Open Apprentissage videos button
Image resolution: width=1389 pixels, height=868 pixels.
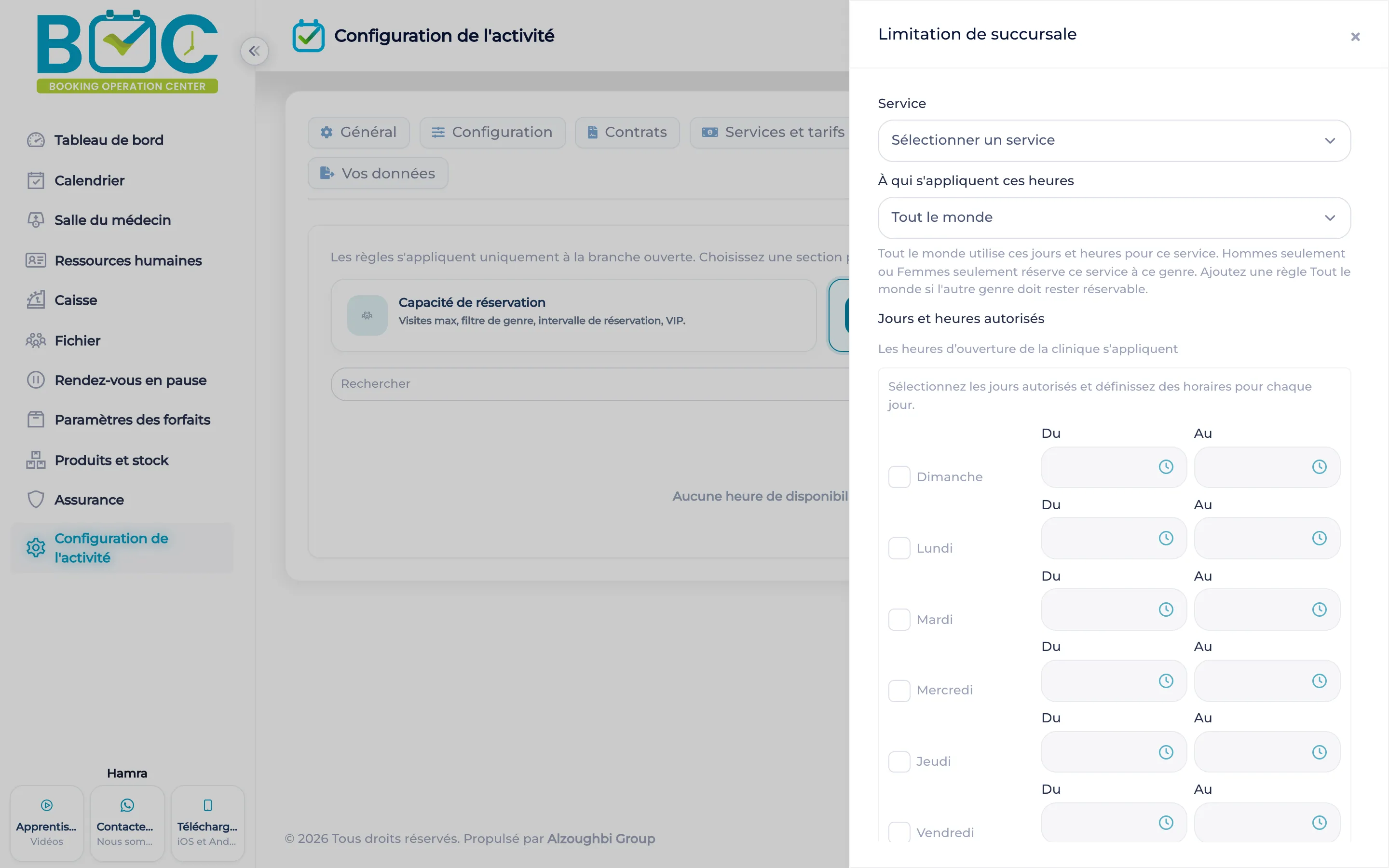47,823
